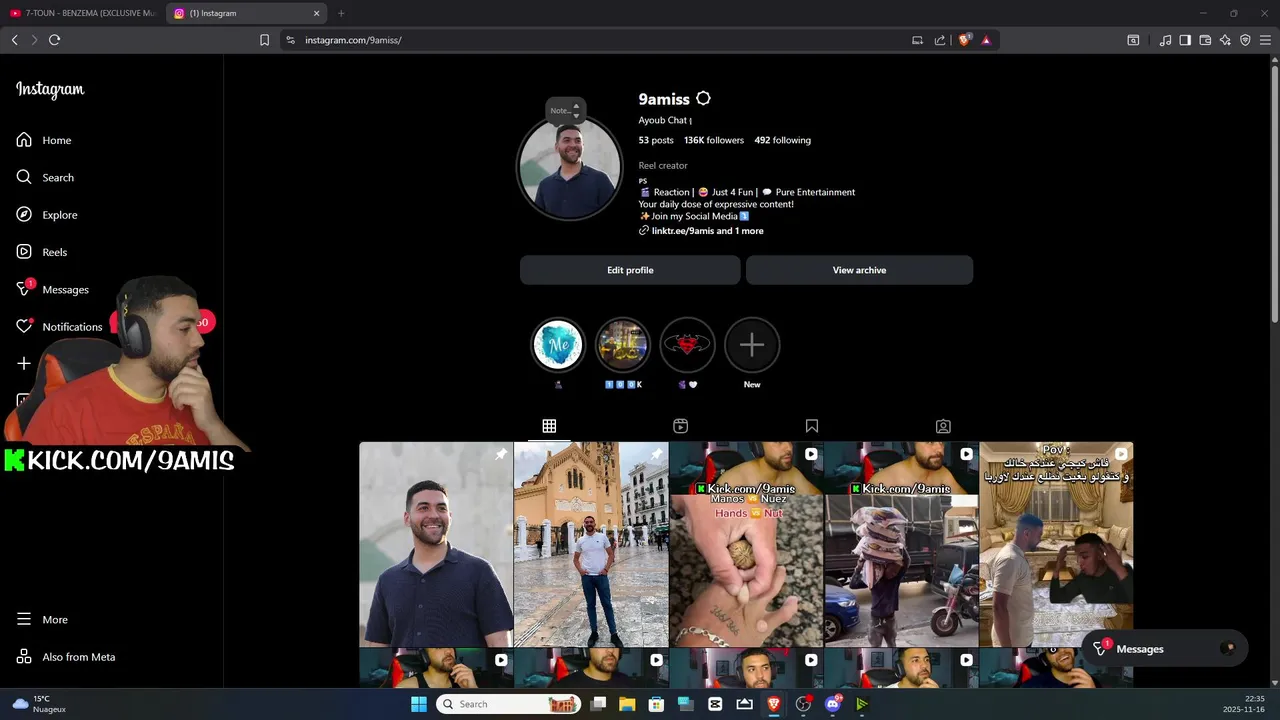
Task: Open the browser main menu
Action: 1265,40
